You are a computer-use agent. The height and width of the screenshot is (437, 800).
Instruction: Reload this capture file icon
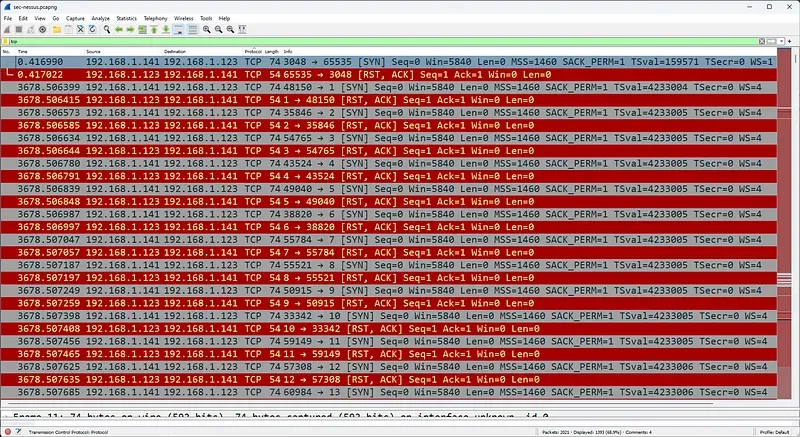[92, 30]
